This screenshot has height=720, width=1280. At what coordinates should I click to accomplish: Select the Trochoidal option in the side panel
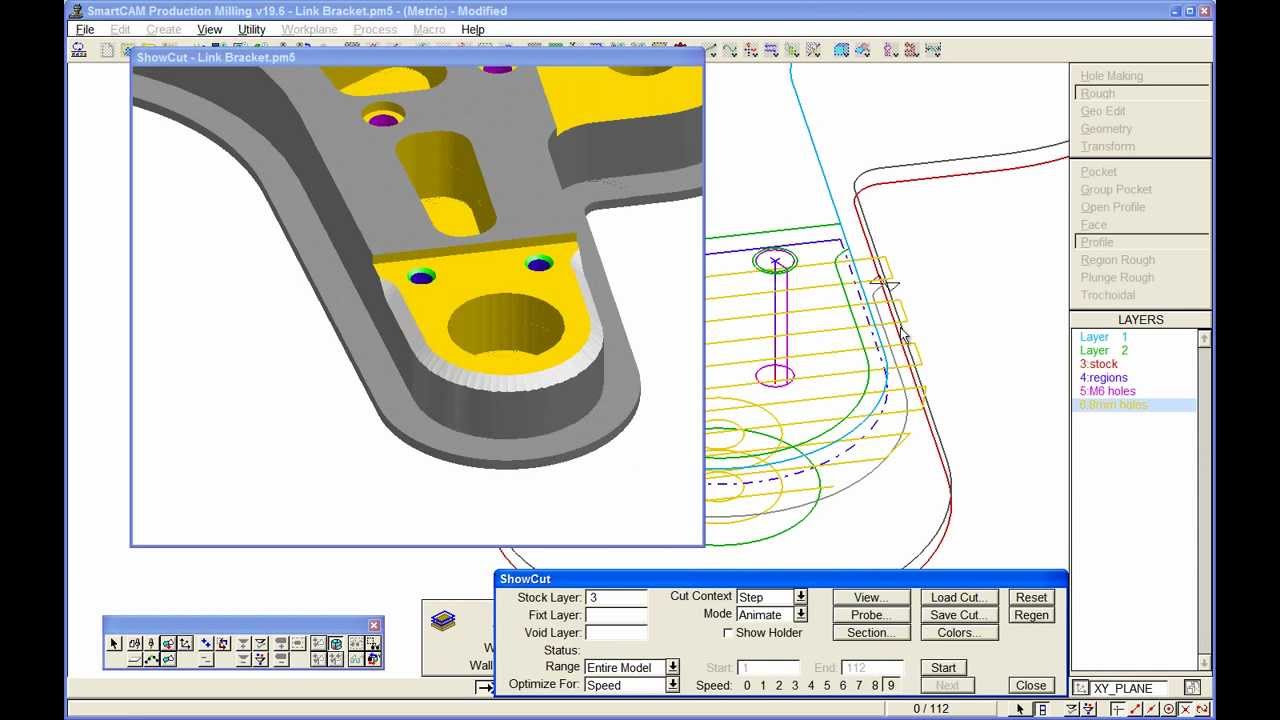click(1107, 295)
